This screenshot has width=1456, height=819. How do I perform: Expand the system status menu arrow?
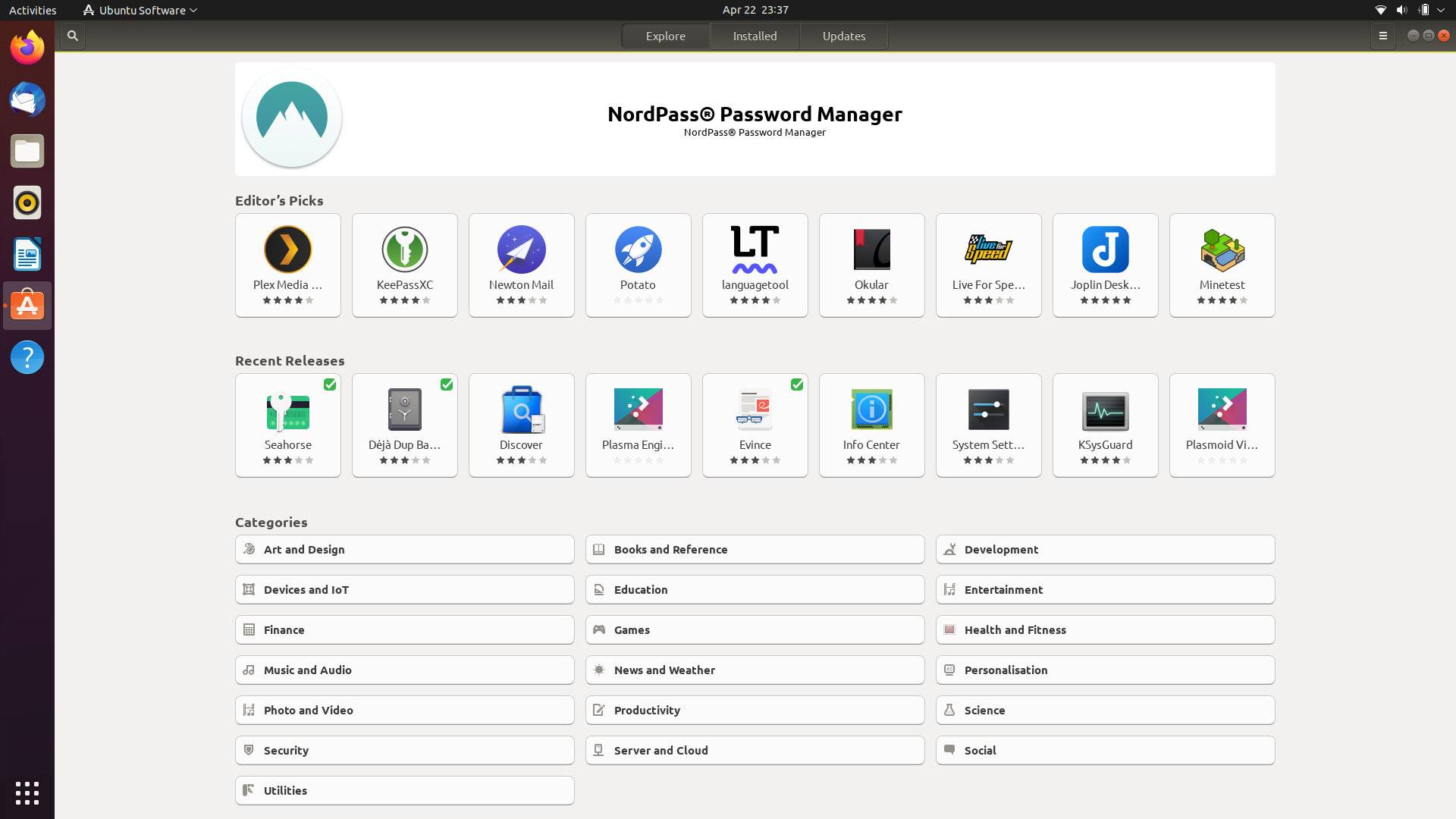point(1441,10)
